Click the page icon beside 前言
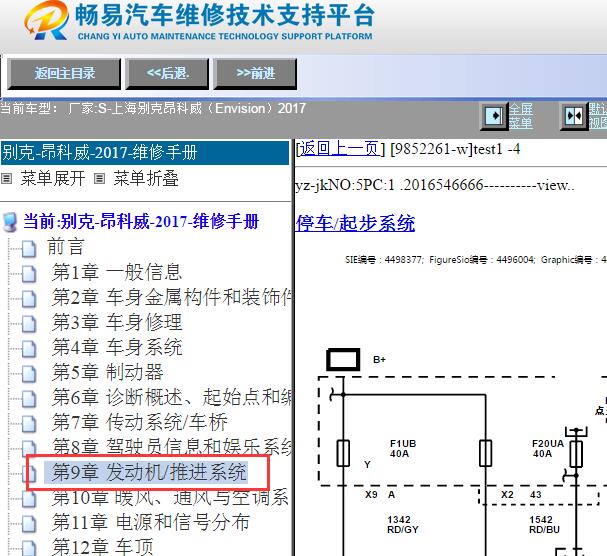Viewport: 607px width, 556px height. (x=29, y=249)
